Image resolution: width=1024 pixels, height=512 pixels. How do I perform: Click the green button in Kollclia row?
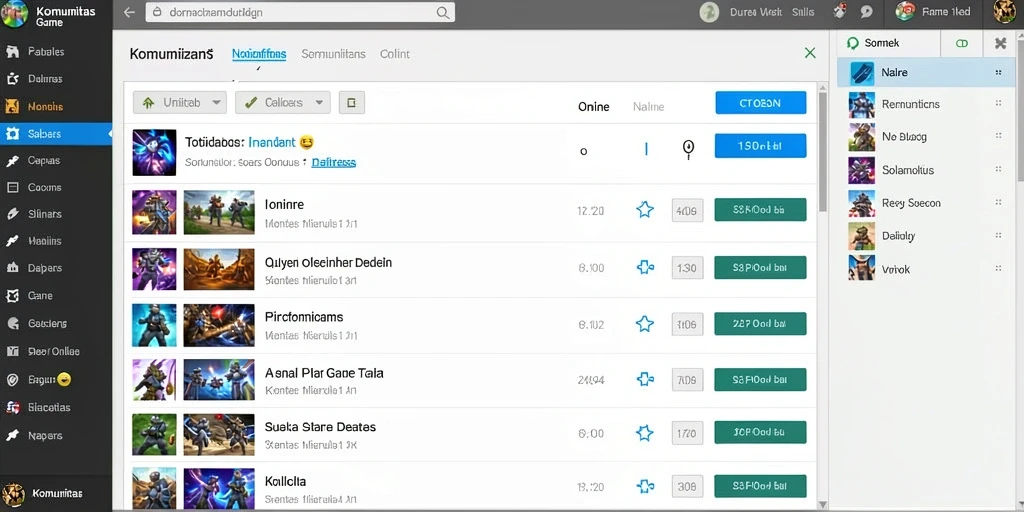click(760, 486)
